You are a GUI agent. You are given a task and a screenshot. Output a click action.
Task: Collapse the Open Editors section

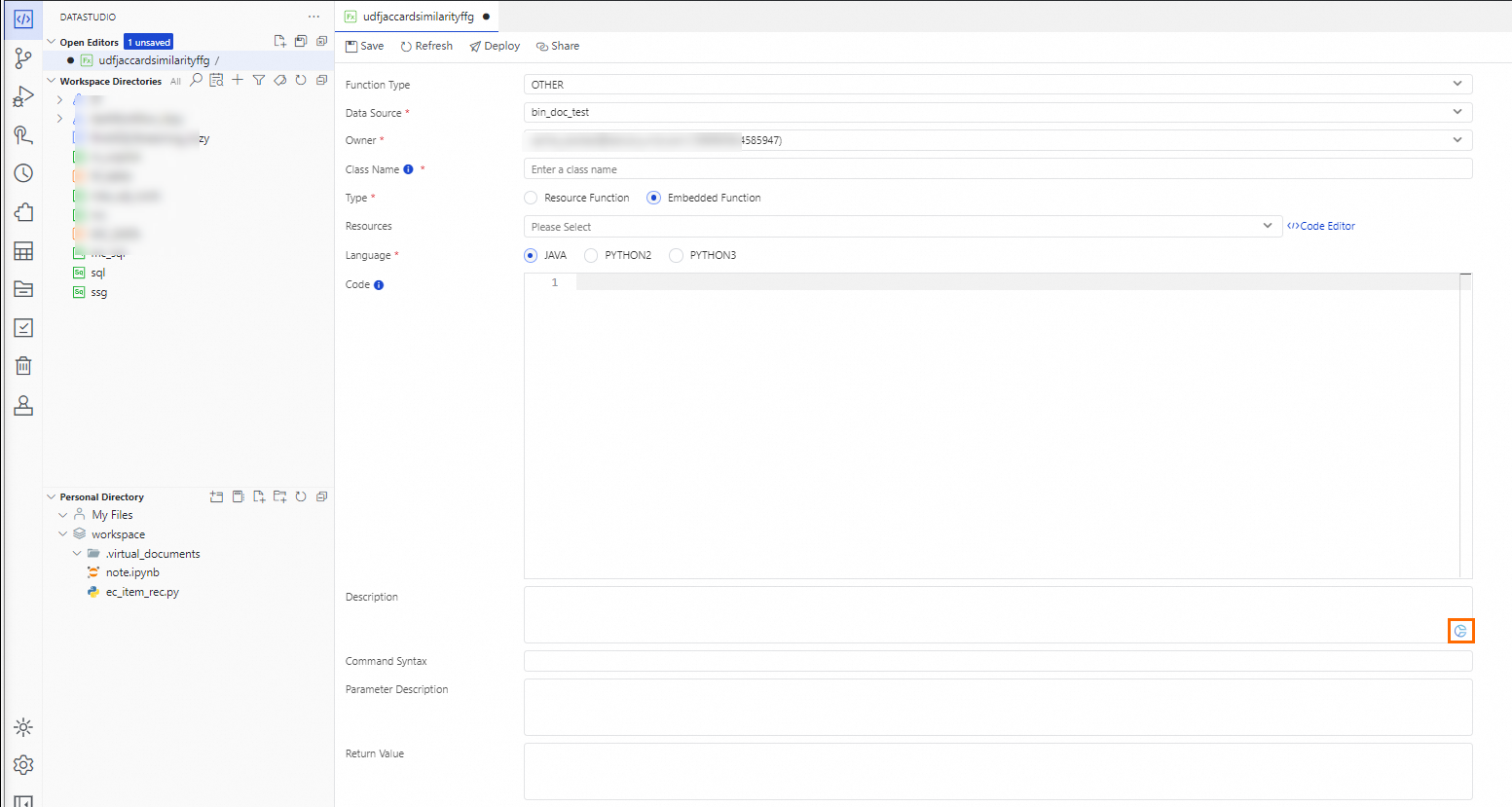52,42
